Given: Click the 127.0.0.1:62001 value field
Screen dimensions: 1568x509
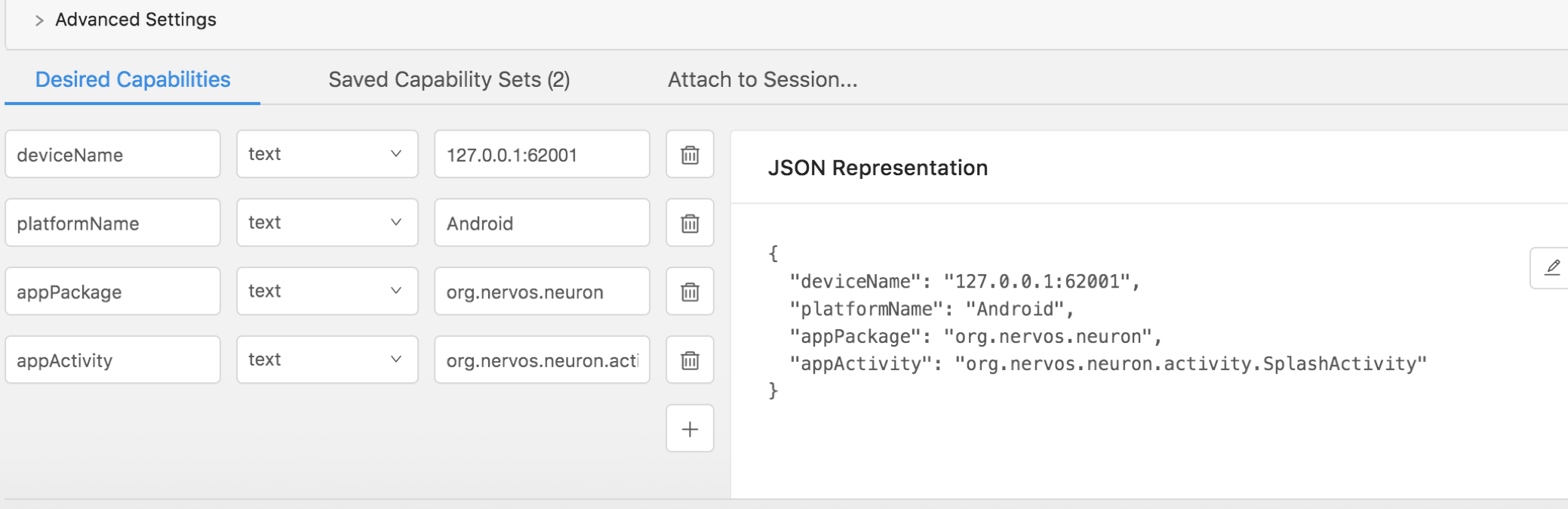Looking at the screenshot, I should coord(542,155).
